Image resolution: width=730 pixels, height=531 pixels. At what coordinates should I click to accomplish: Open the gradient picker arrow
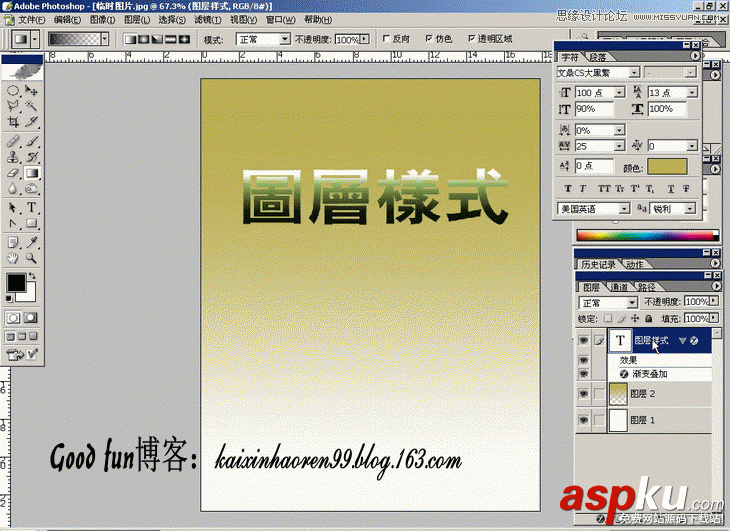[x=105, y=39]
